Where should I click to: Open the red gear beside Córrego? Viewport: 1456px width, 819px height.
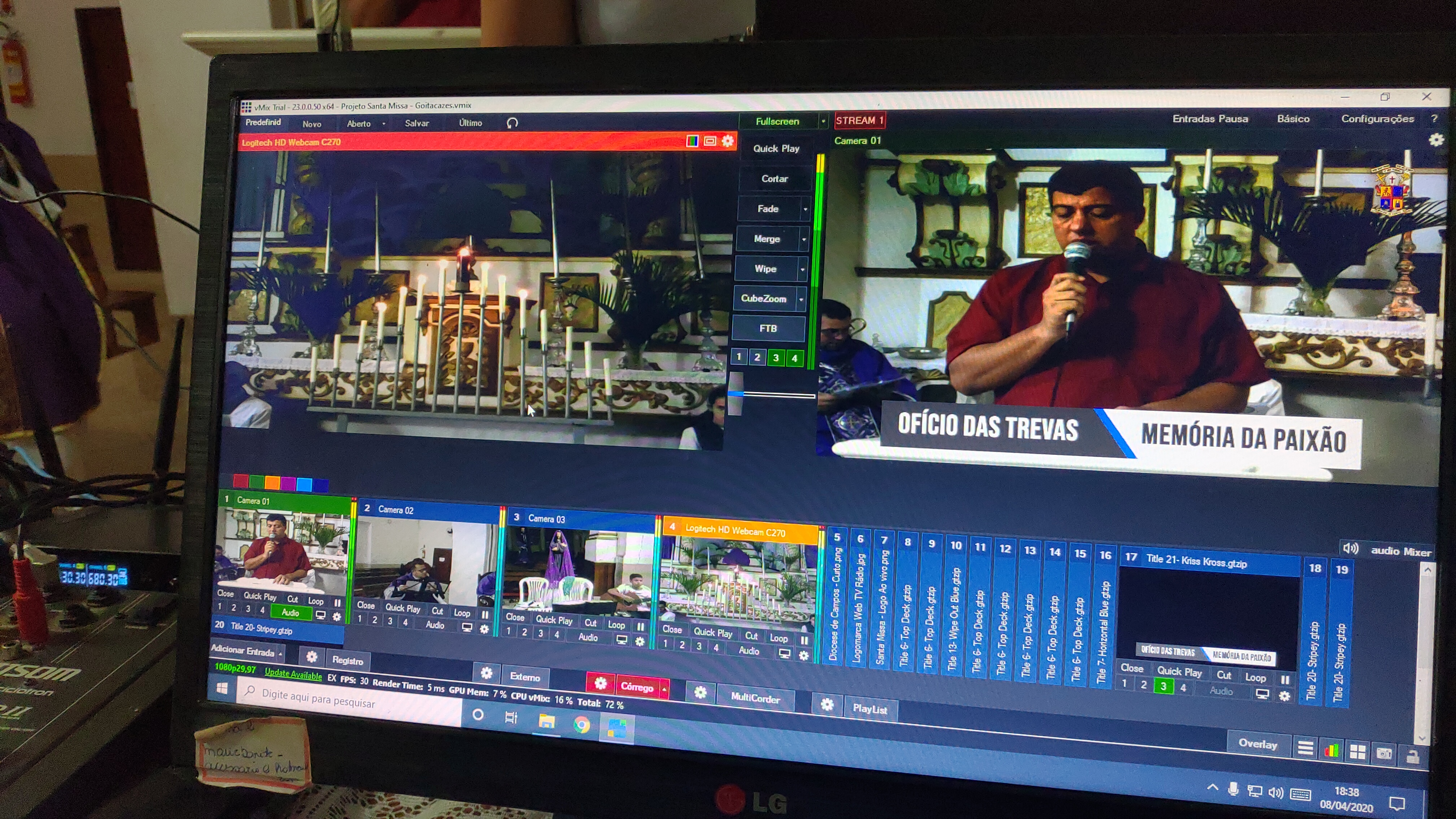point(600,683)
